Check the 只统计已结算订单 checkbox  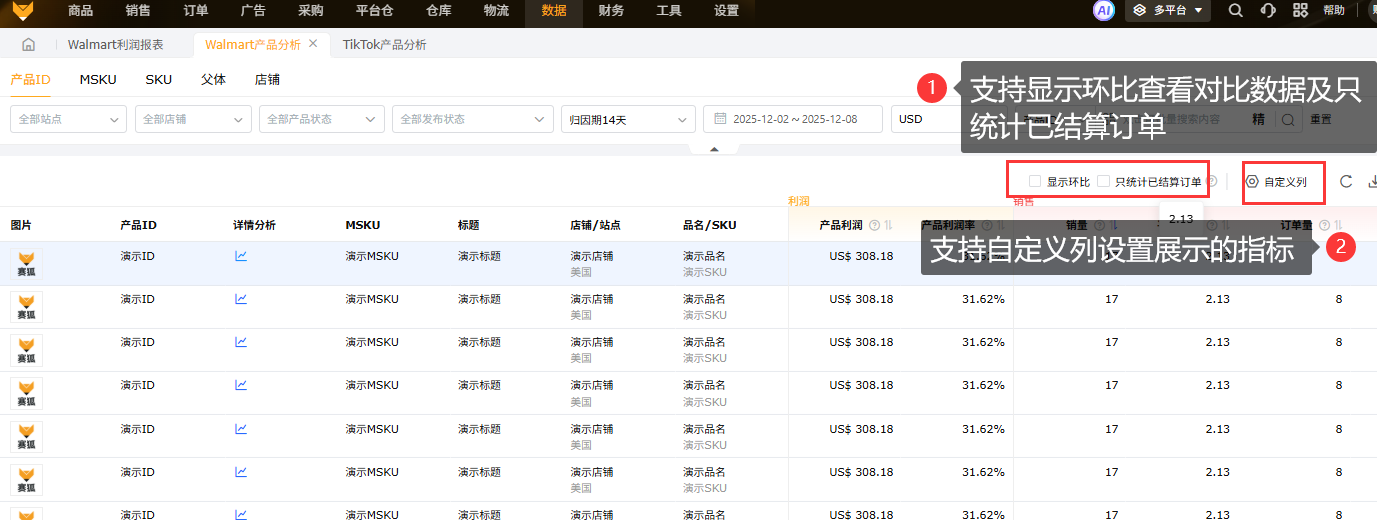(x=1104, y=182)
